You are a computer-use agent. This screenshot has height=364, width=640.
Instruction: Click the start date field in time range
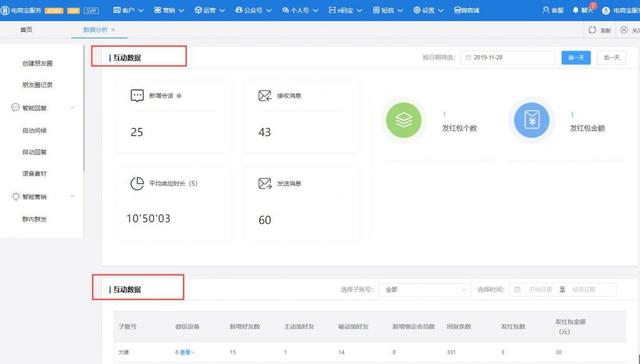[x=540, y=290]
